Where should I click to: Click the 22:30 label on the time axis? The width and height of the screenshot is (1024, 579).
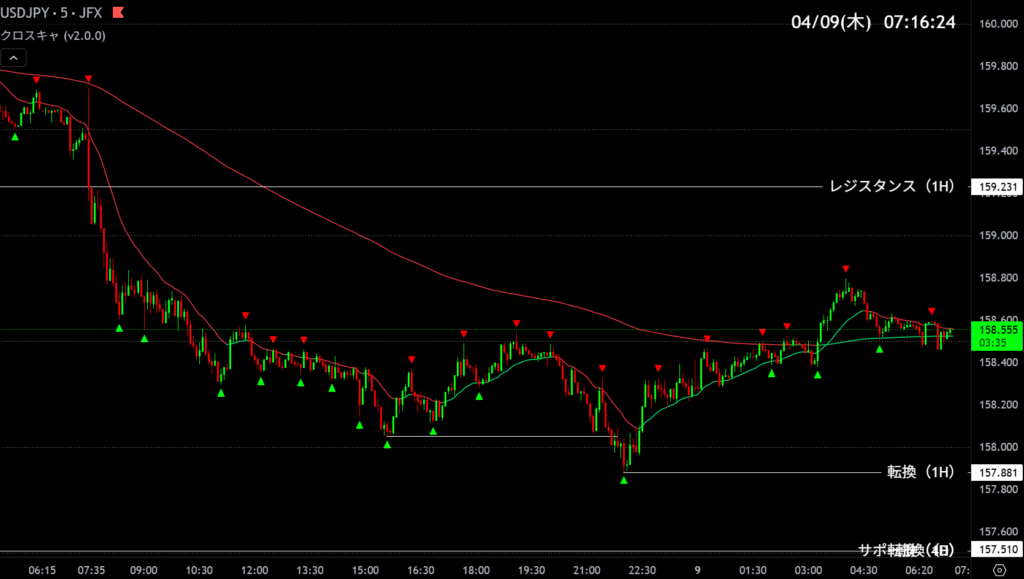click(x=642, y=570)
